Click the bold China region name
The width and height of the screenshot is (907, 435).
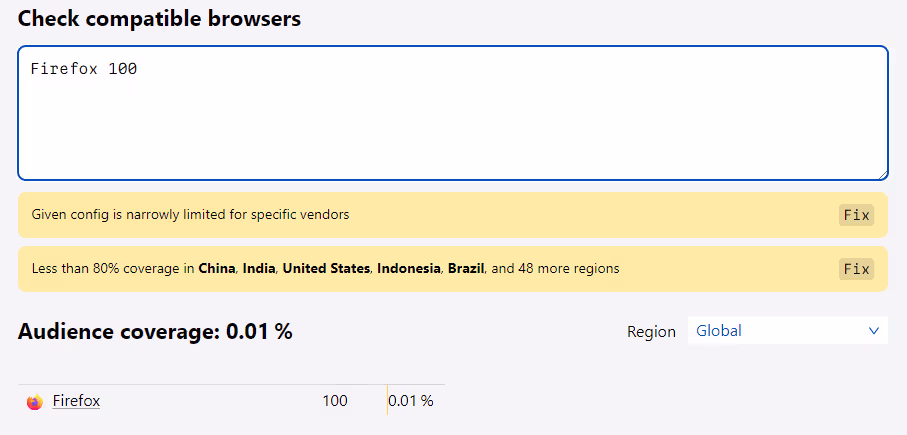click(217, 269)
